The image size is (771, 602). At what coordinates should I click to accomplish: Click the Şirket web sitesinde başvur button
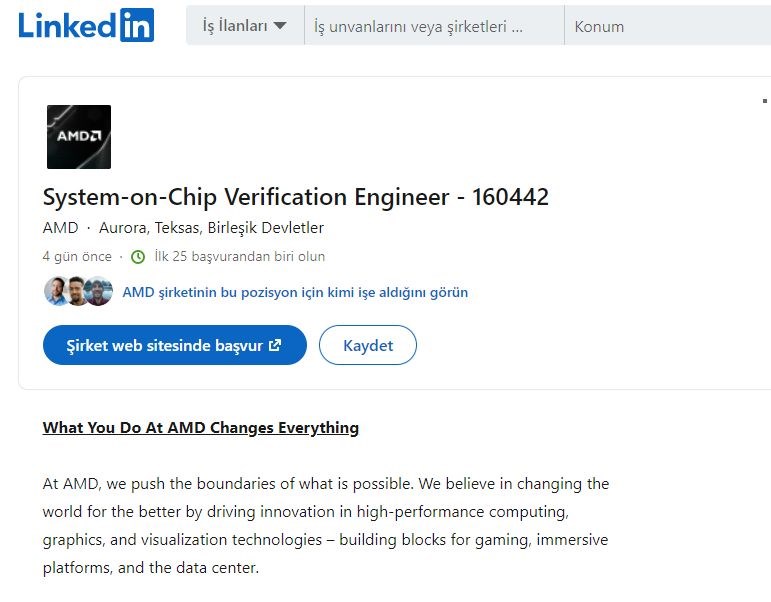click(175, 345)
